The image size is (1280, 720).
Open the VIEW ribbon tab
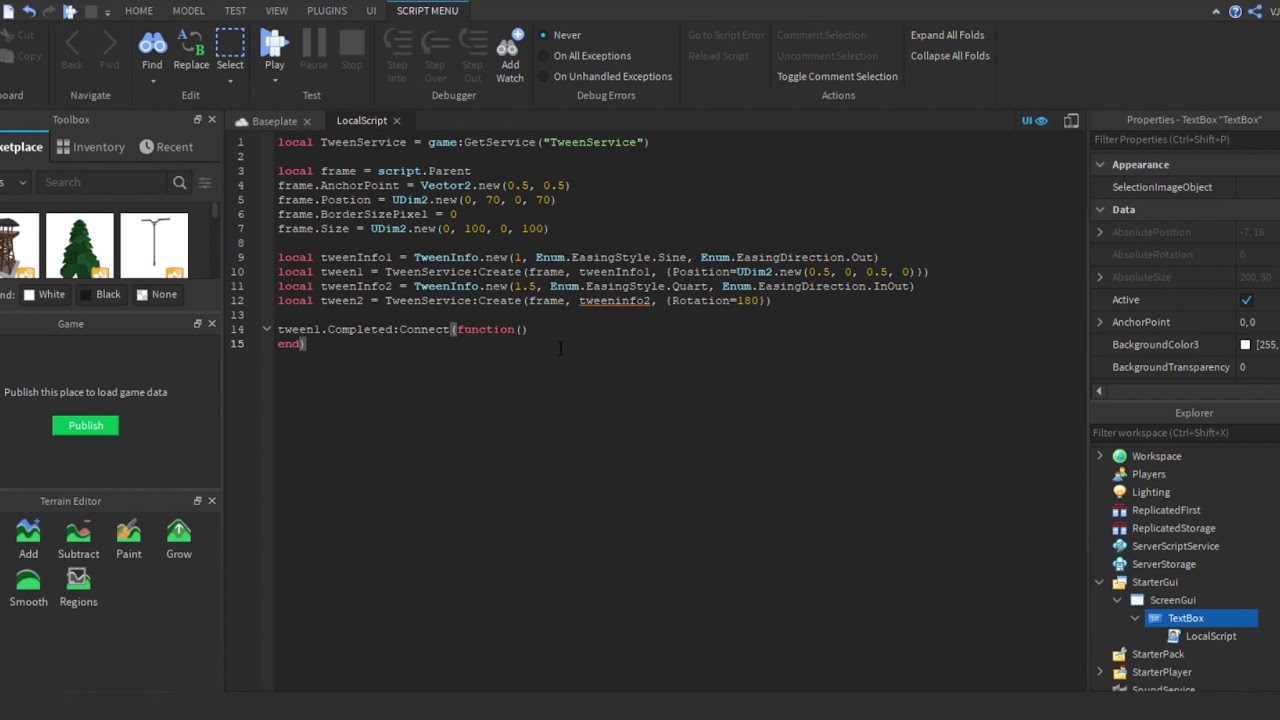click(x=277, y=11)
